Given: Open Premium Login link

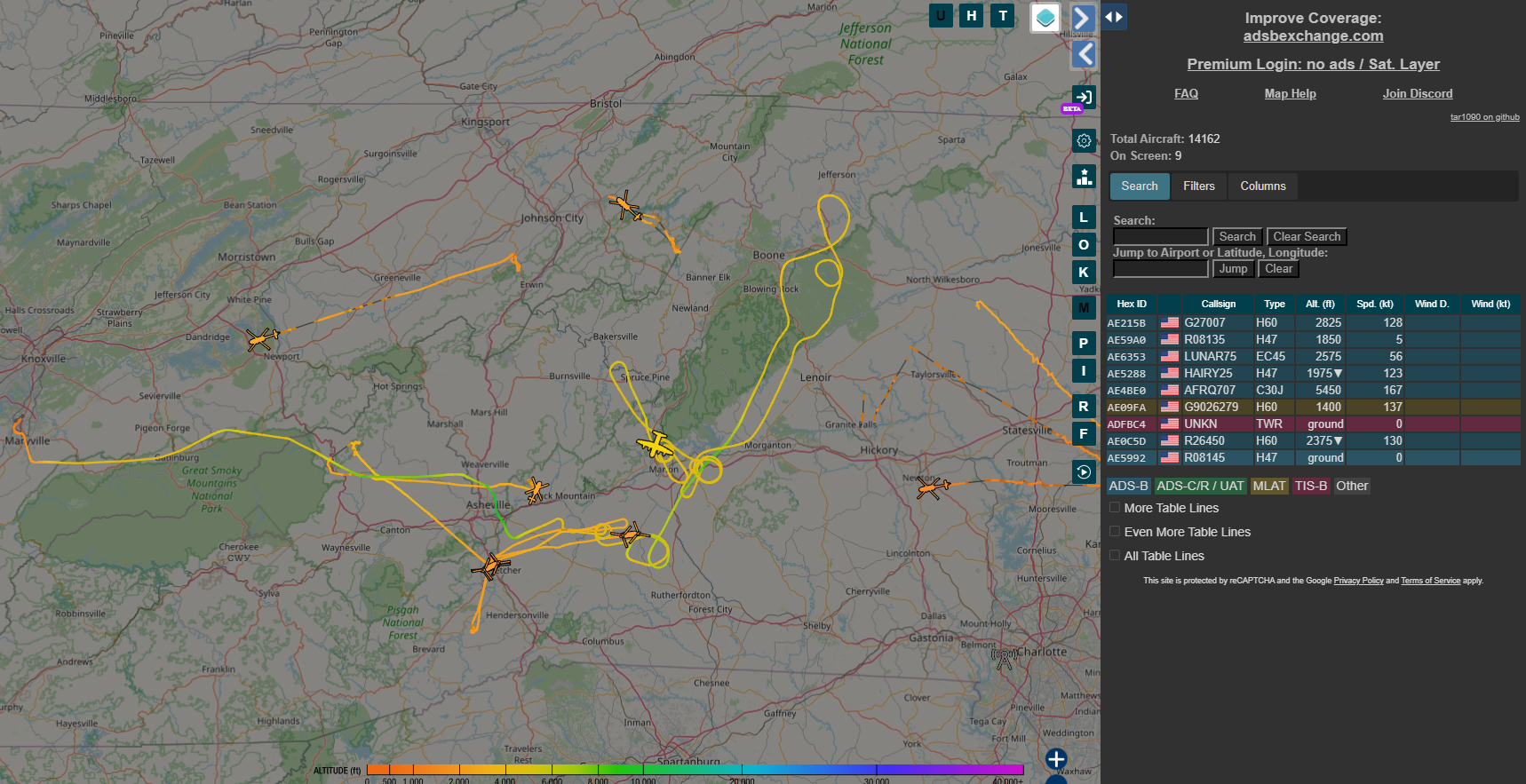Looking at the screenshot, I should [1313, 64].
